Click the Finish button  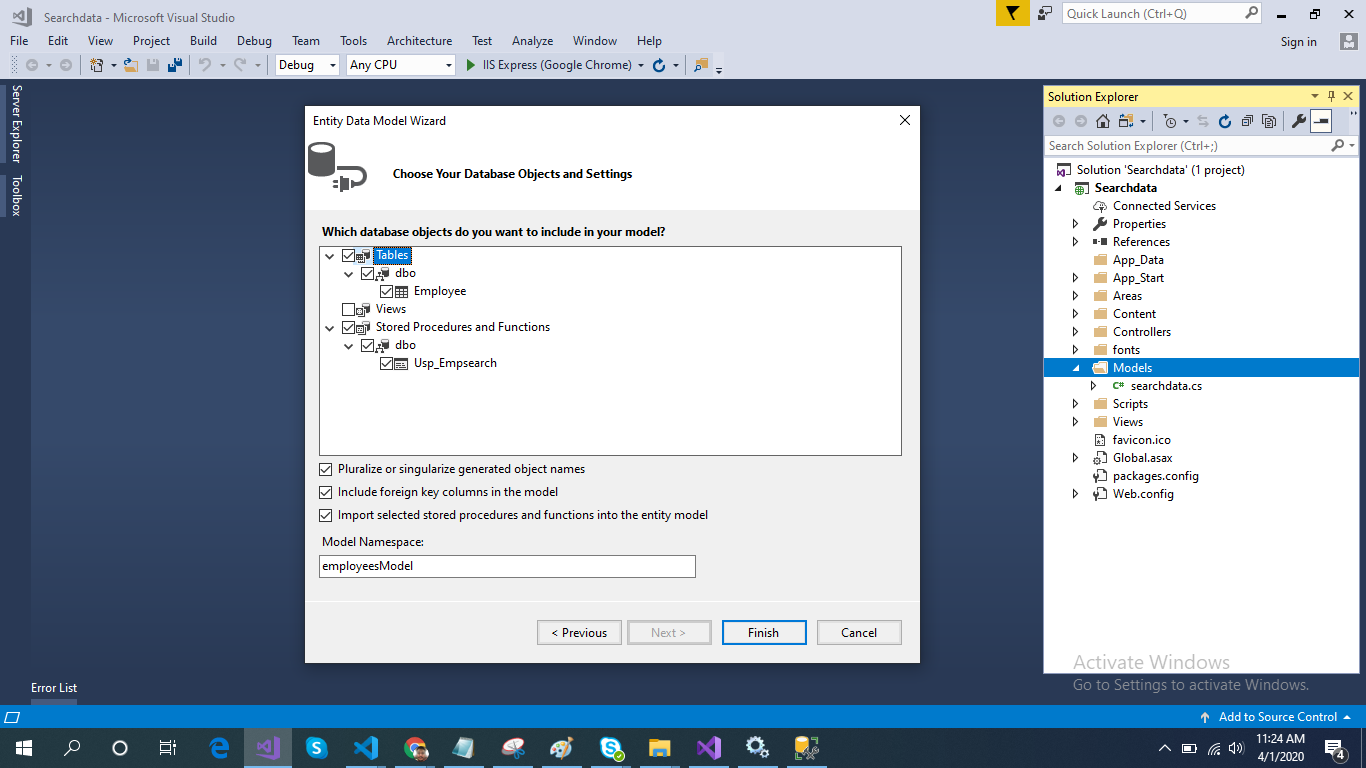tap(763, 633)
